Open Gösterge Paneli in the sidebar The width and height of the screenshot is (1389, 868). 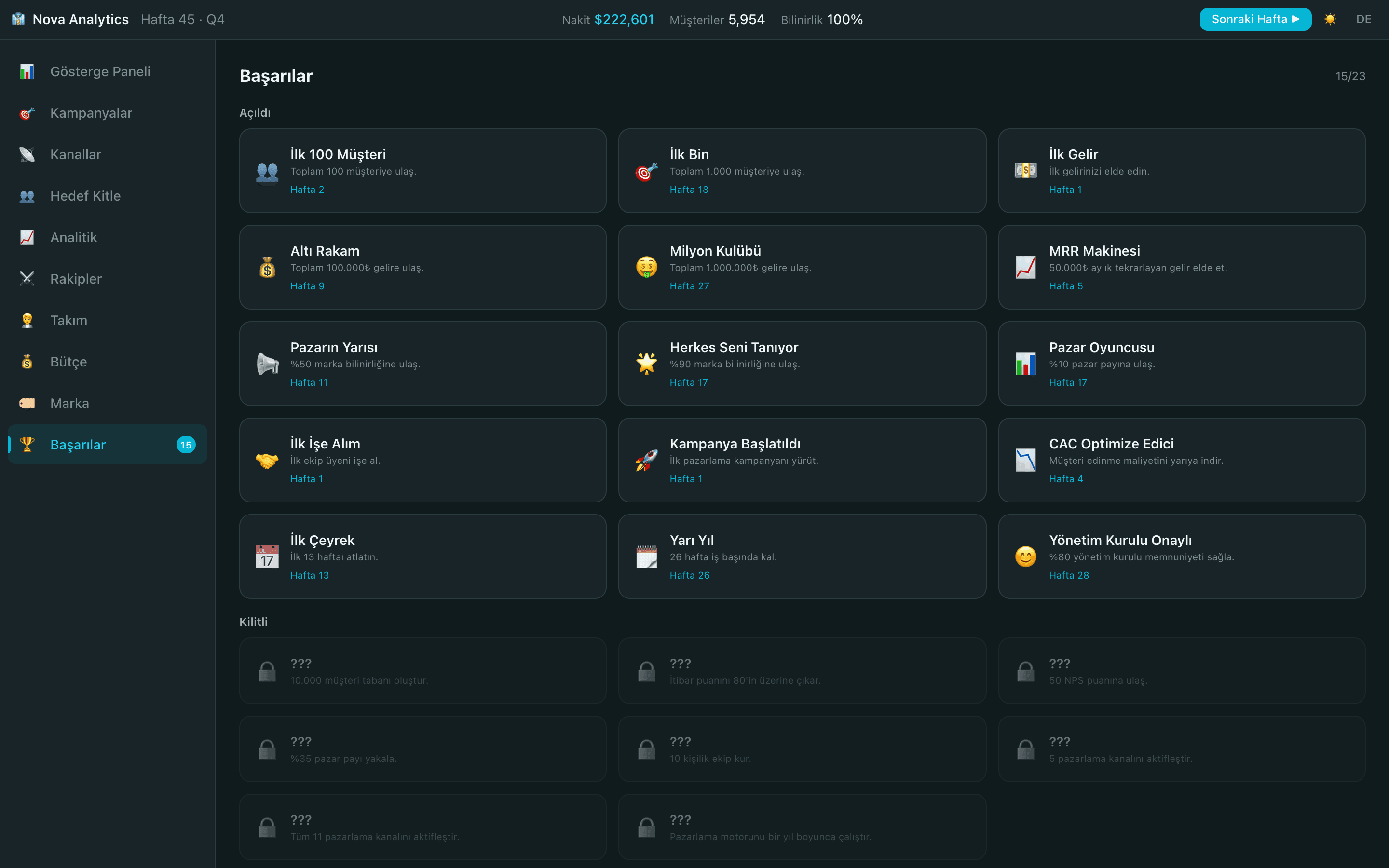click(108, 71)
